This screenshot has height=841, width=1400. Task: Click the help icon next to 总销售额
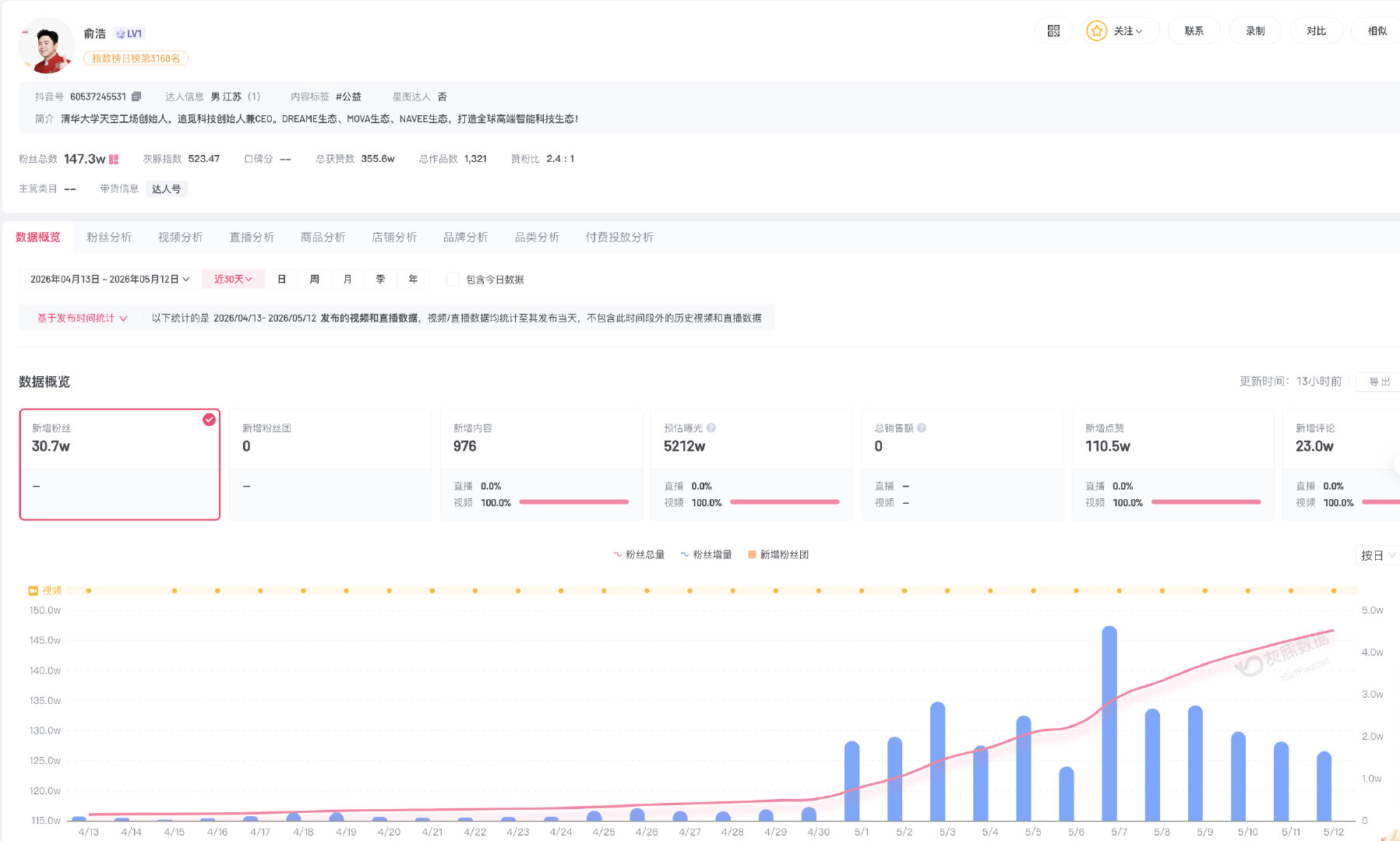click(922, 428)
